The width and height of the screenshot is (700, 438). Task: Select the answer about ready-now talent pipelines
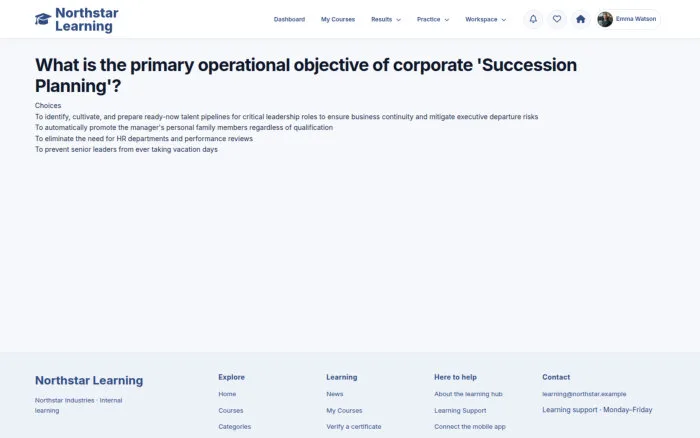287,117
